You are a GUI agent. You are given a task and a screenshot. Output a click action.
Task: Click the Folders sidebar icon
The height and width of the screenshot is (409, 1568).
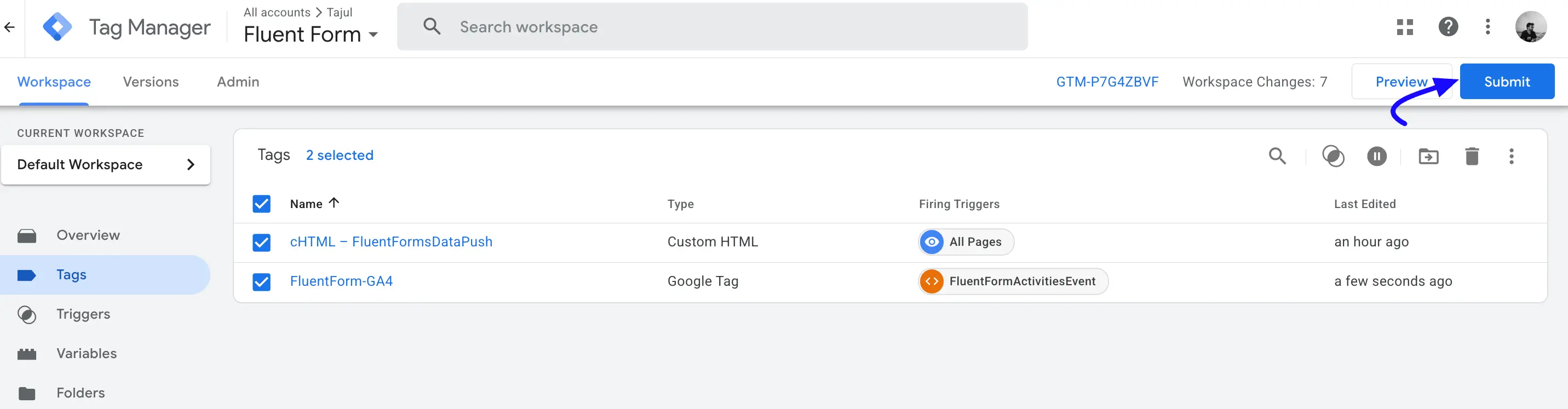tap(27, 393)
